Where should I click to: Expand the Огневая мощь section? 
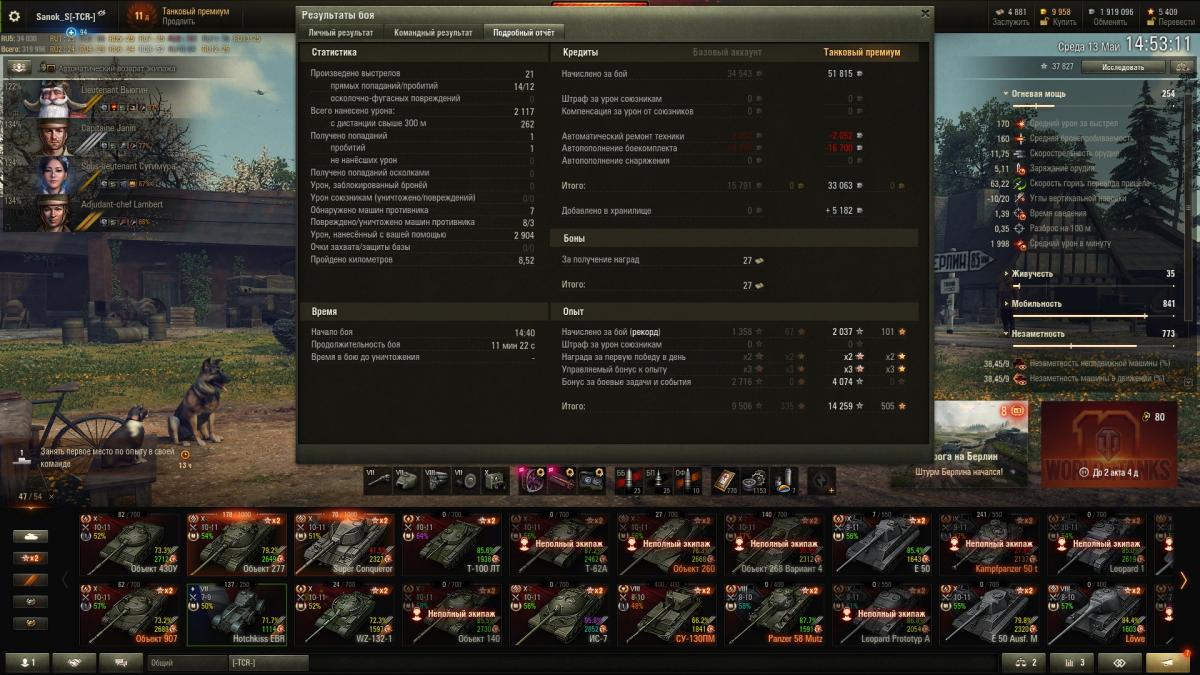(x=1038, y=94)
